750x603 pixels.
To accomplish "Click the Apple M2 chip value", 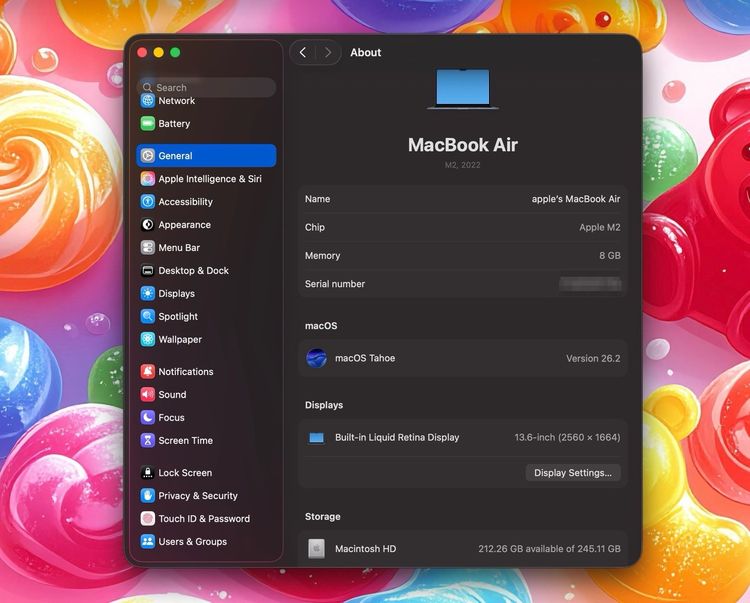I will click(x=600, y=227).
